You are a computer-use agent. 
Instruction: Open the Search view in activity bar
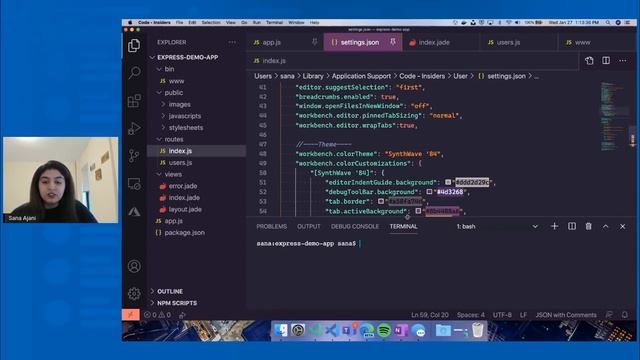click(x=134, y=73)
